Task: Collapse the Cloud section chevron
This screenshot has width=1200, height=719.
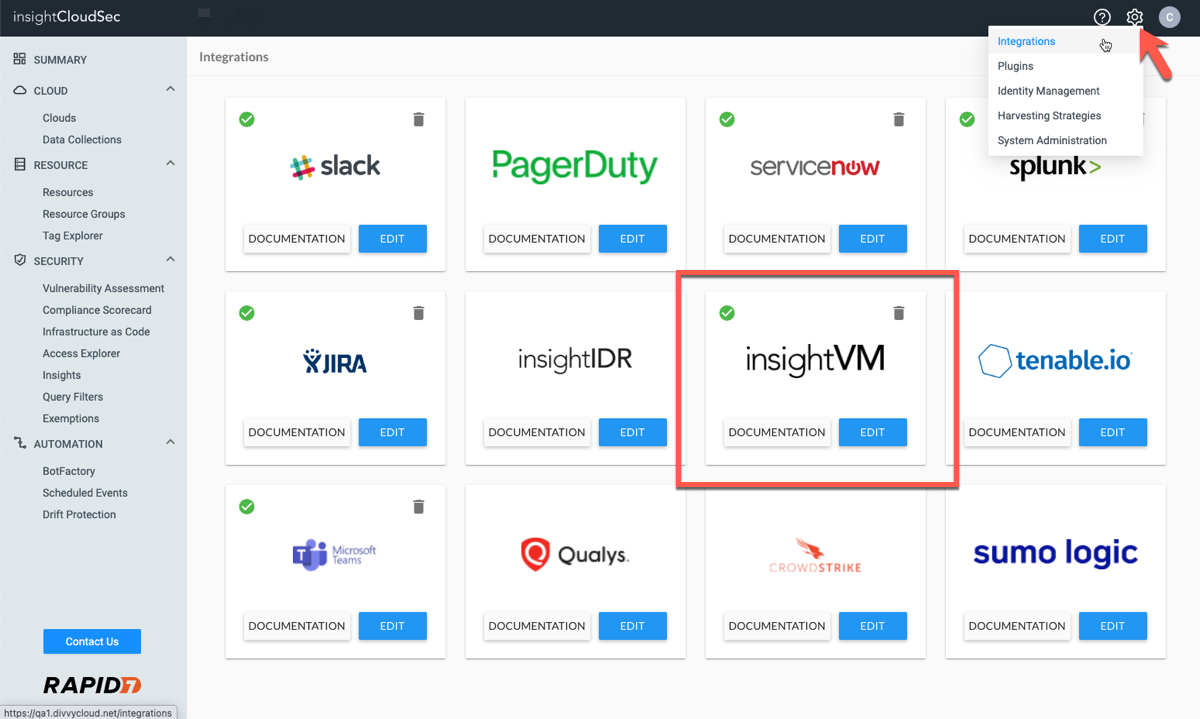Action: click(x=170, y=89)
